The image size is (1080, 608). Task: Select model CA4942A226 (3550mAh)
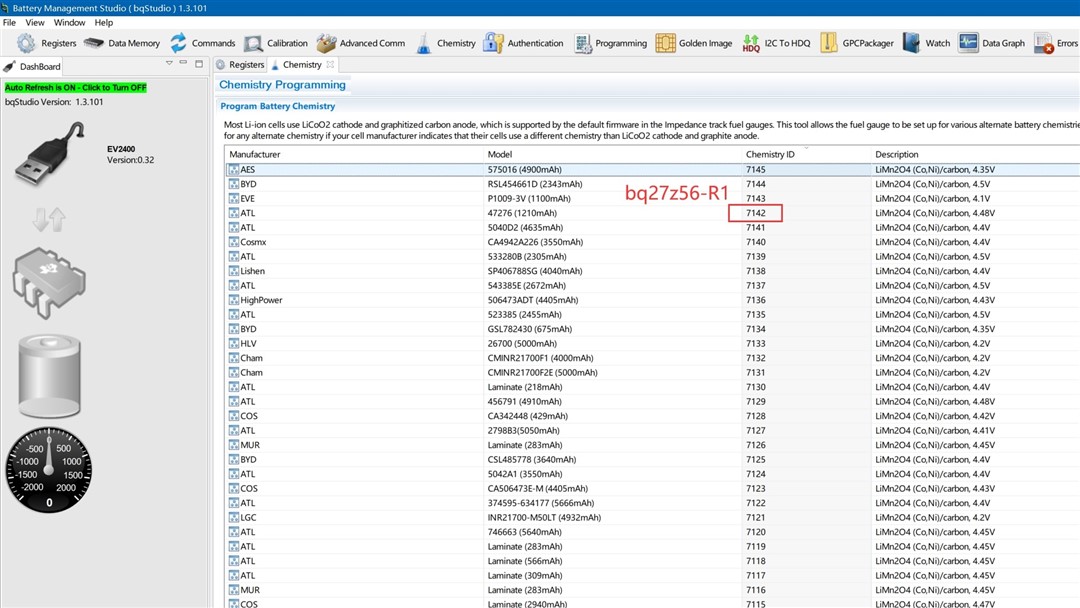coord(535,242)
